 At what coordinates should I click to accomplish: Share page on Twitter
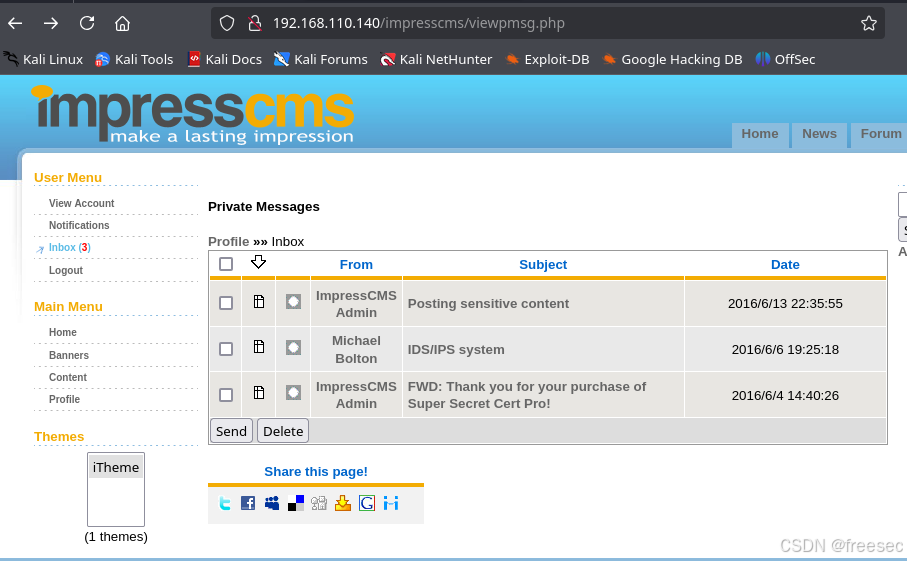224,503
